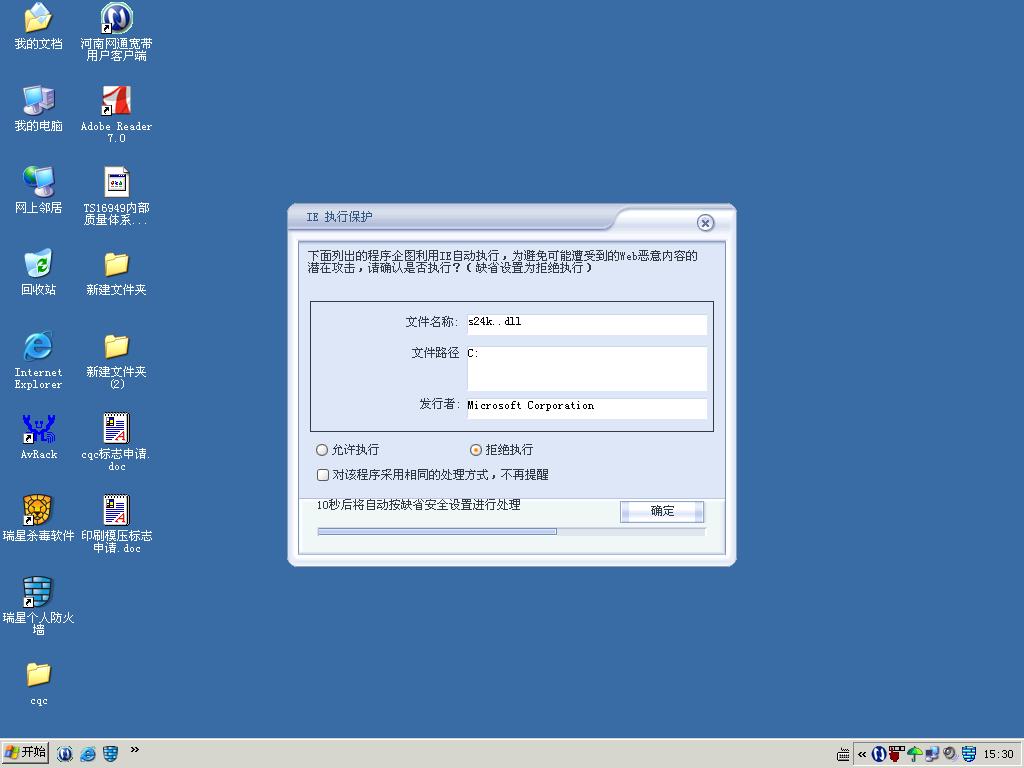Click the blue N tray icon

tap(879, 754)
